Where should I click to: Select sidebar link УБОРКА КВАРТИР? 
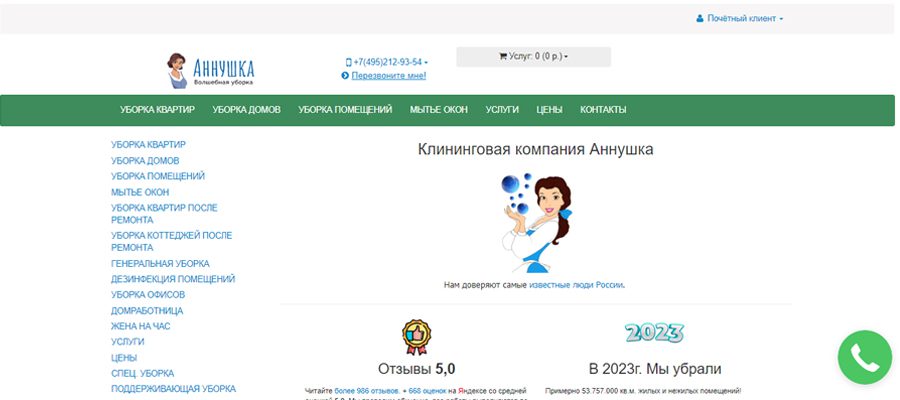pyautogui.click(x=148, y=145)
